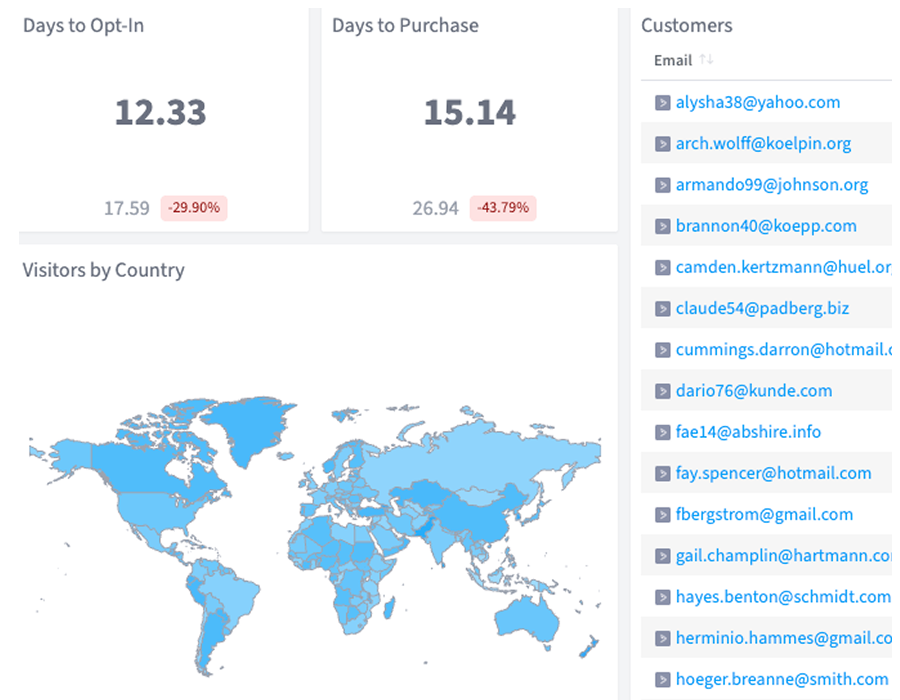Click the expand icon beside arch.wolff@koelpin.org
This screenshot has height=700, width=900.
[662, 143]
